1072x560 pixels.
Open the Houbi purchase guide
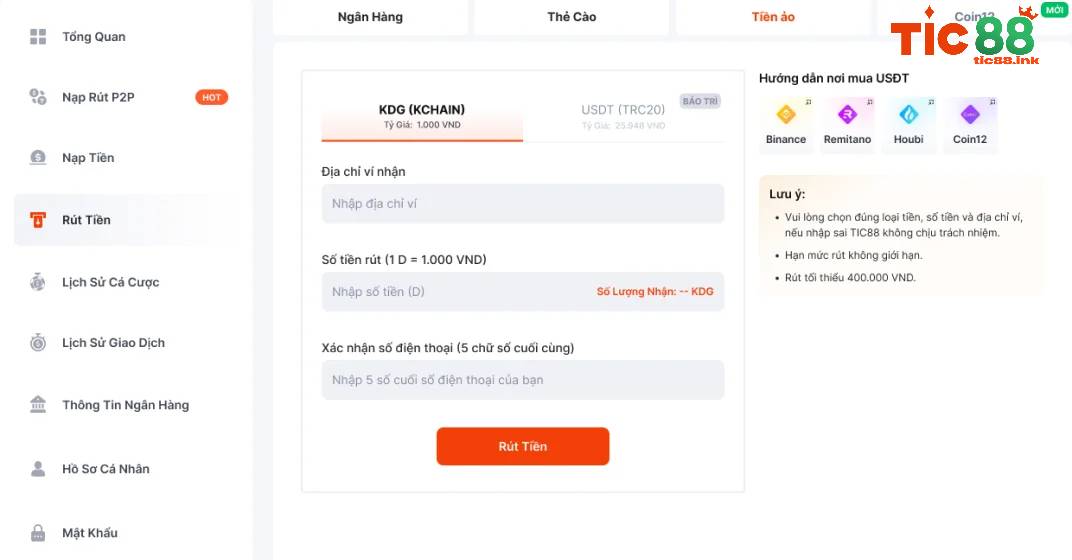(908, 122)
